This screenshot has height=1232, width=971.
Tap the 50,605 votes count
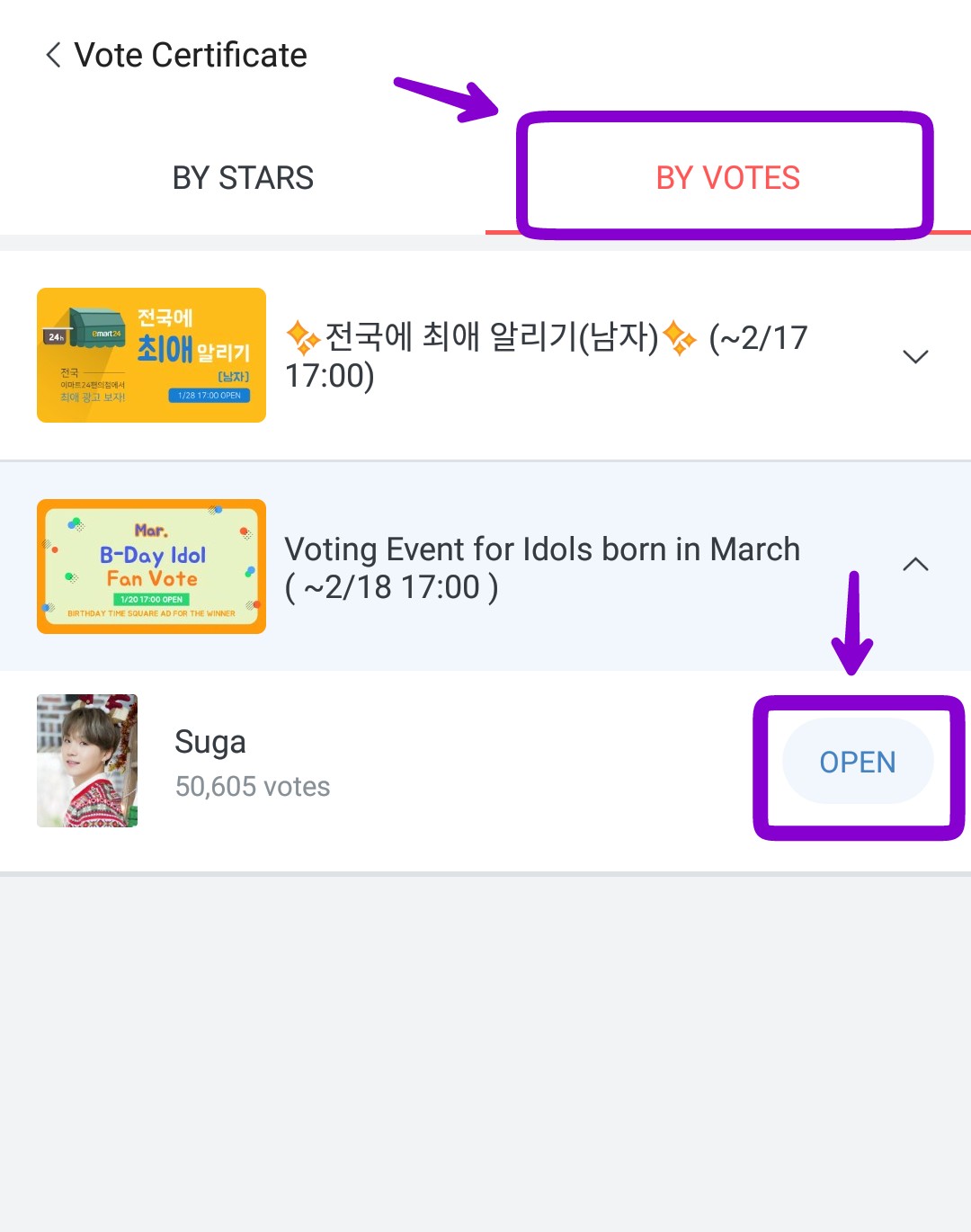(253, 787)
